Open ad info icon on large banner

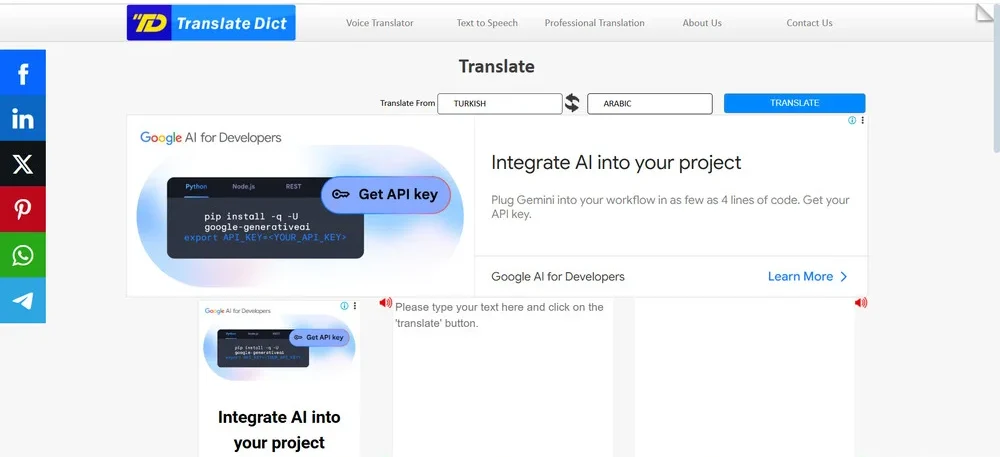852,120
